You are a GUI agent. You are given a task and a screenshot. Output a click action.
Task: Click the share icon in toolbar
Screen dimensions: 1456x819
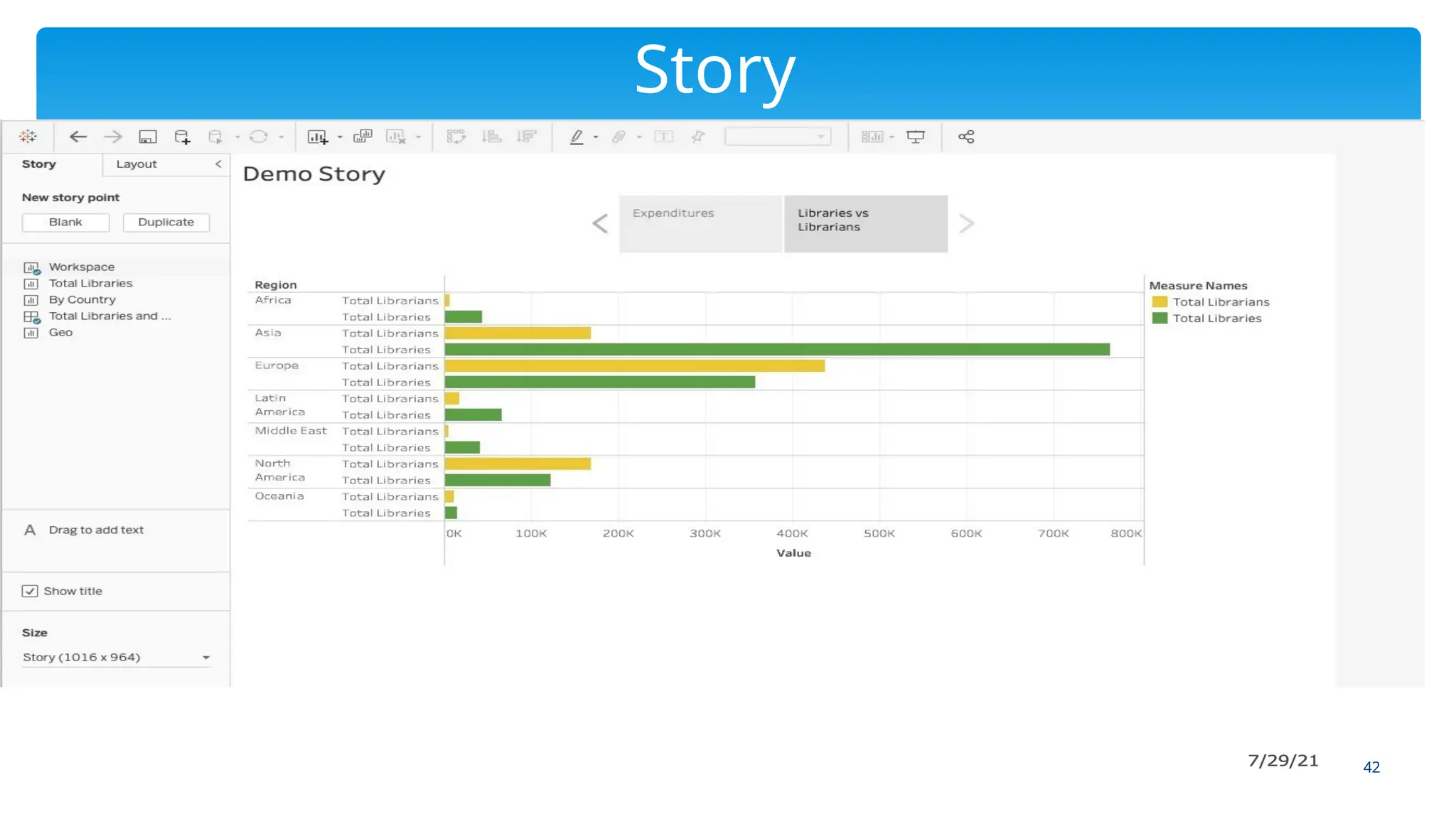click(965, 136)
